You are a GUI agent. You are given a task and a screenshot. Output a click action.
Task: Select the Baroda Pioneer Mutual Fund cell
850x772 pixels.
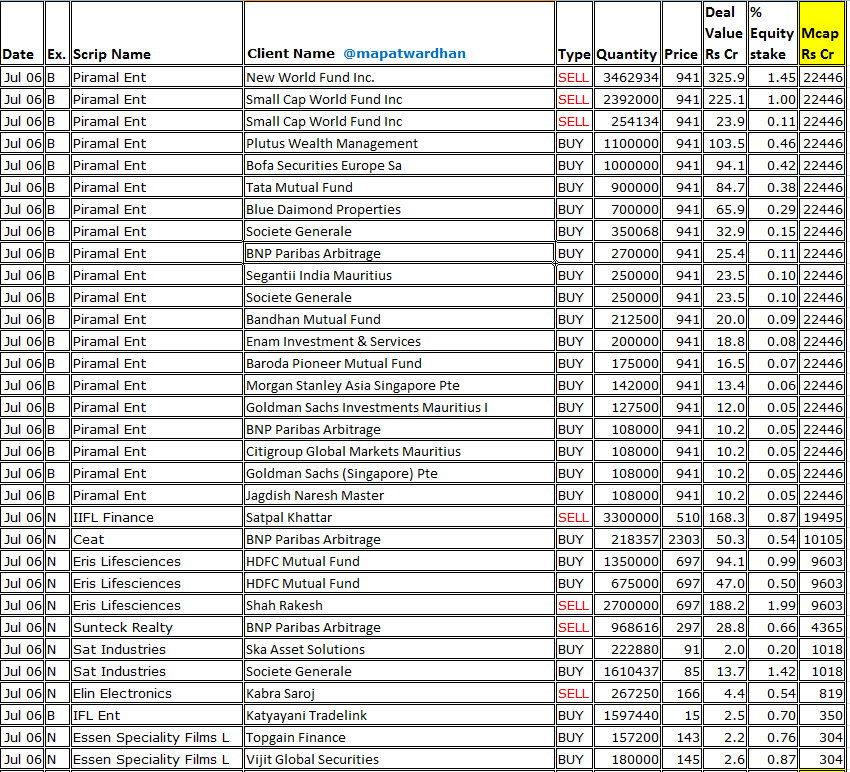pos(400,363)
